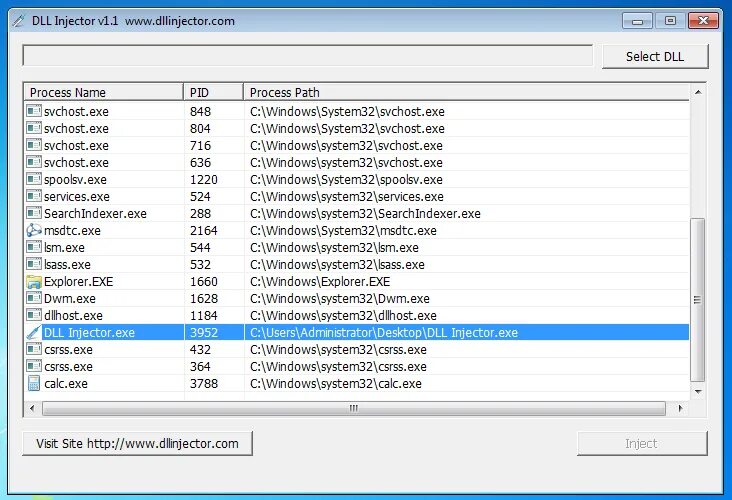
Task: Click path C:\Users\Administrator\Desktop\DLL Injector.exe
Action: click(x=384, y=332)
